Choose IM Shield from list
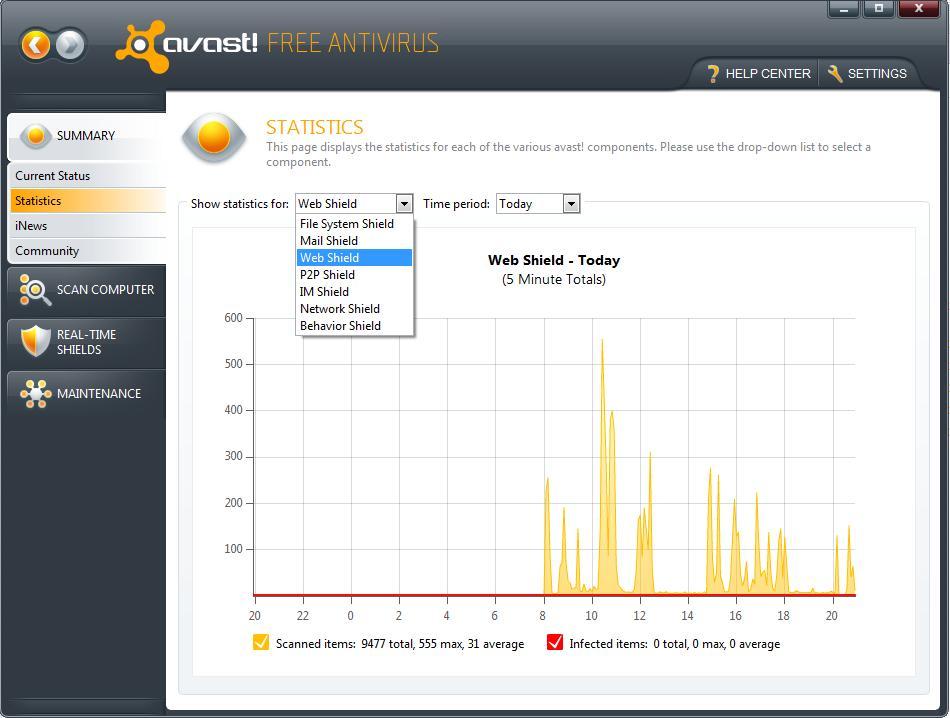Viewport: 950px width, 718px height. click(x=354, y=291)
